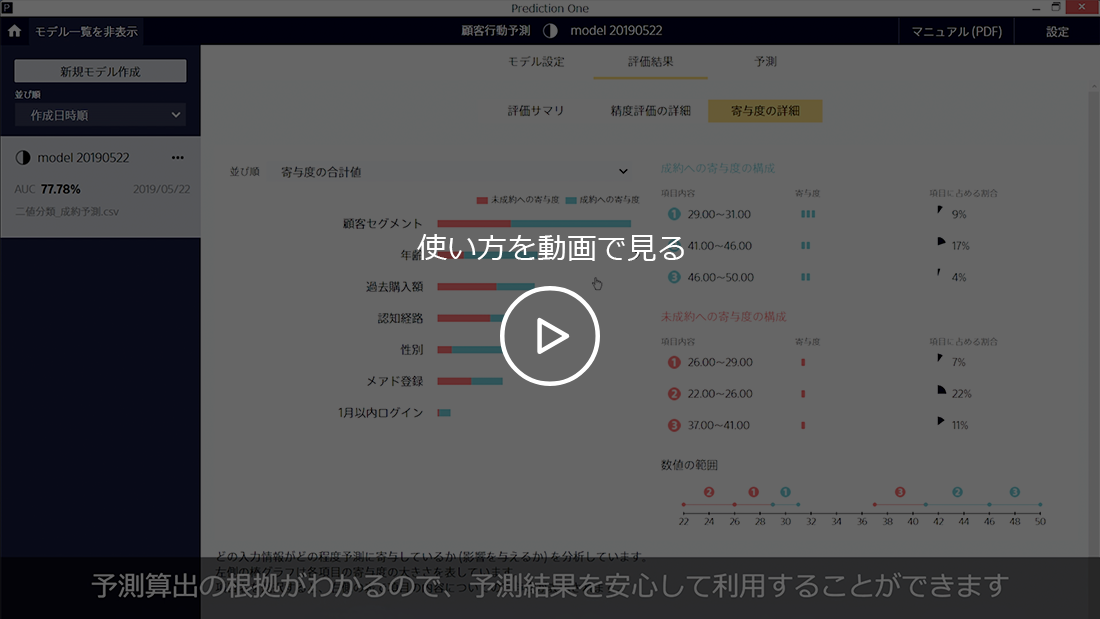Click the half-circle icon beside model 20190522 title
The height and width of the screenshot is (619, 1100).
pyautogui.click(x=550, y=31)
